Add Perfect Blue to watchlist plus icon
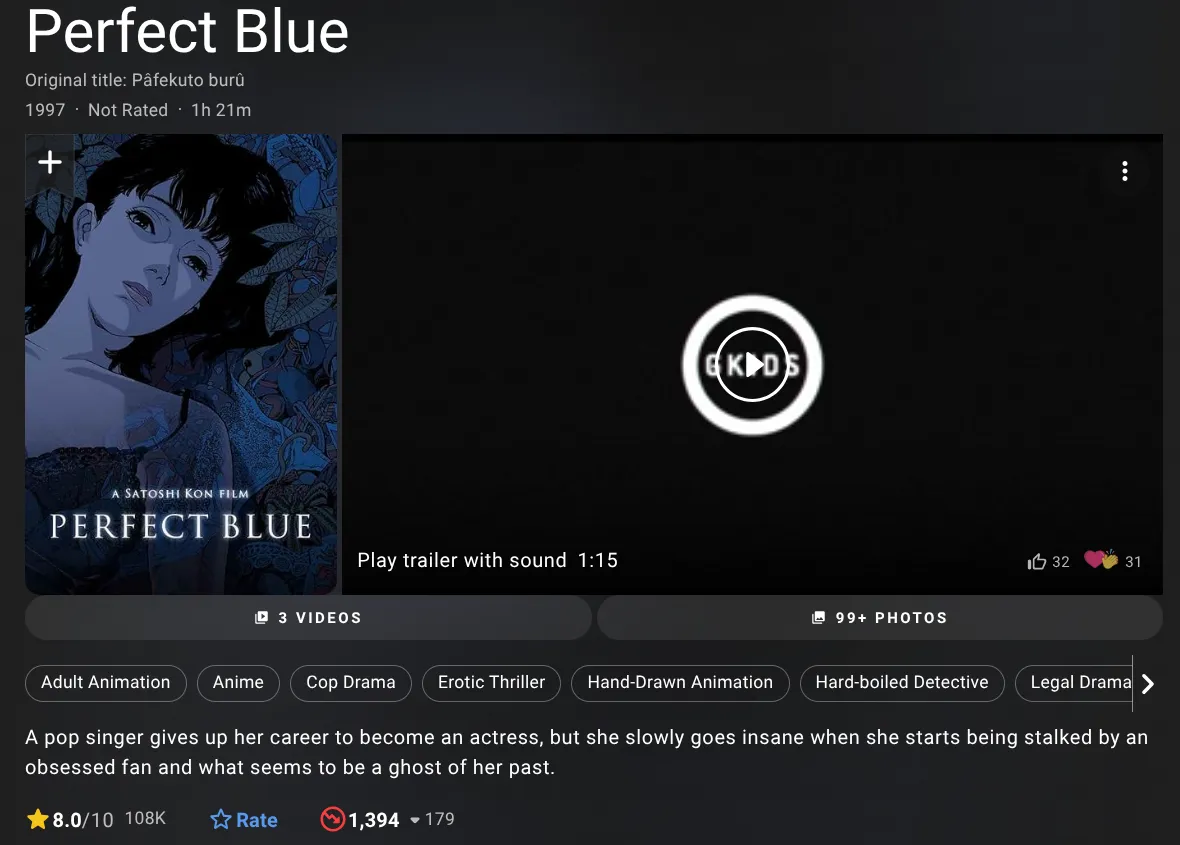1180x845 pixels. 50,162
